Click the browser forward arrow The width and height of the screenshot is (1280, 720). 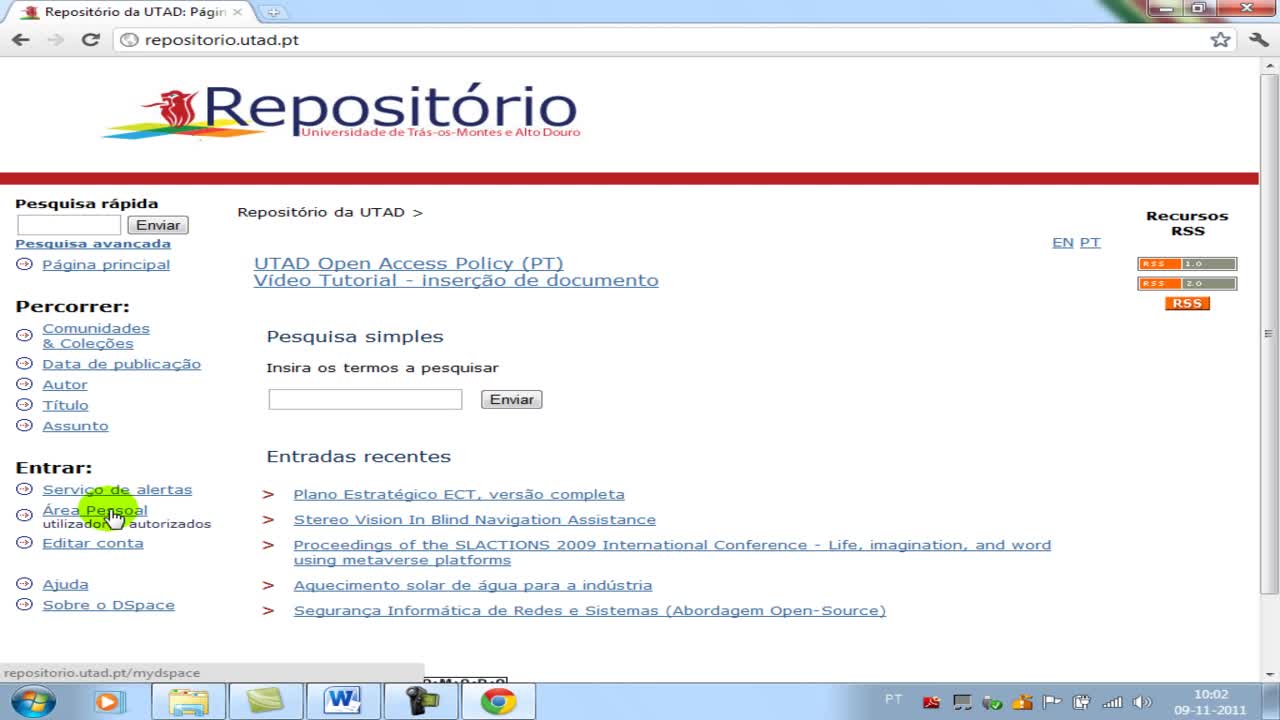pyautogui.click(x=55, y=40)
